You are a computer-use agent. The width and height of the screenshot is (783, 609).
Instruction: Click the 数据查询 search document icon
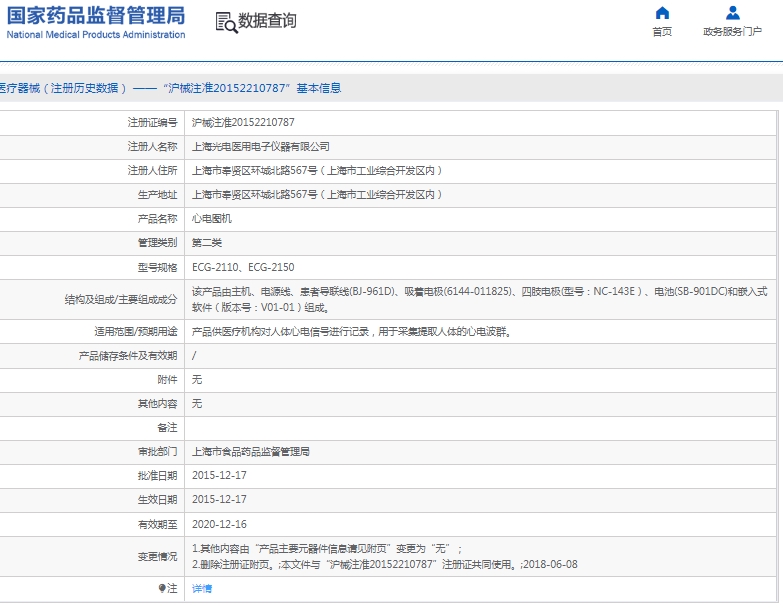click(x=226, y=23)
